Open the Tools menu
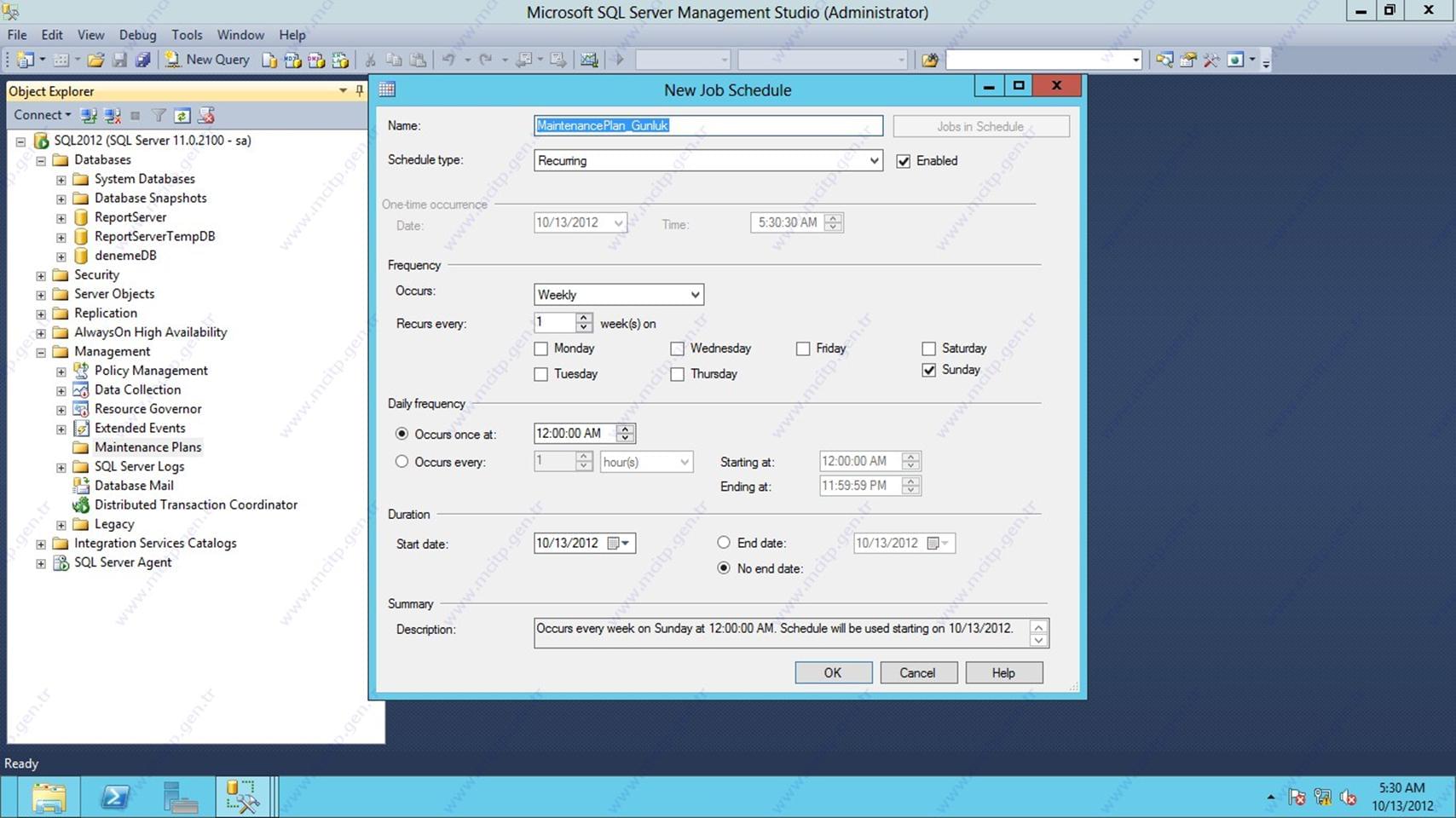 [187, 35]
